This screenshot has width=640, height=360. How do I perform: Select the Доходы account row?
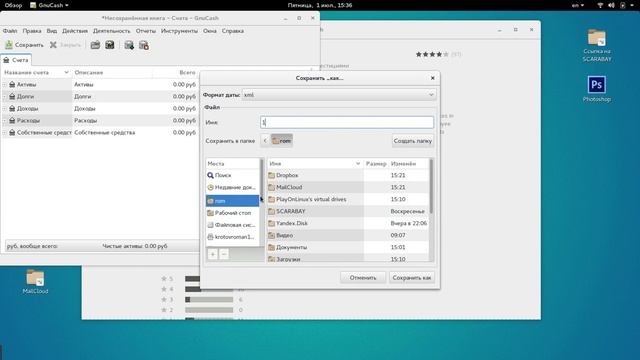pos(100,109)
